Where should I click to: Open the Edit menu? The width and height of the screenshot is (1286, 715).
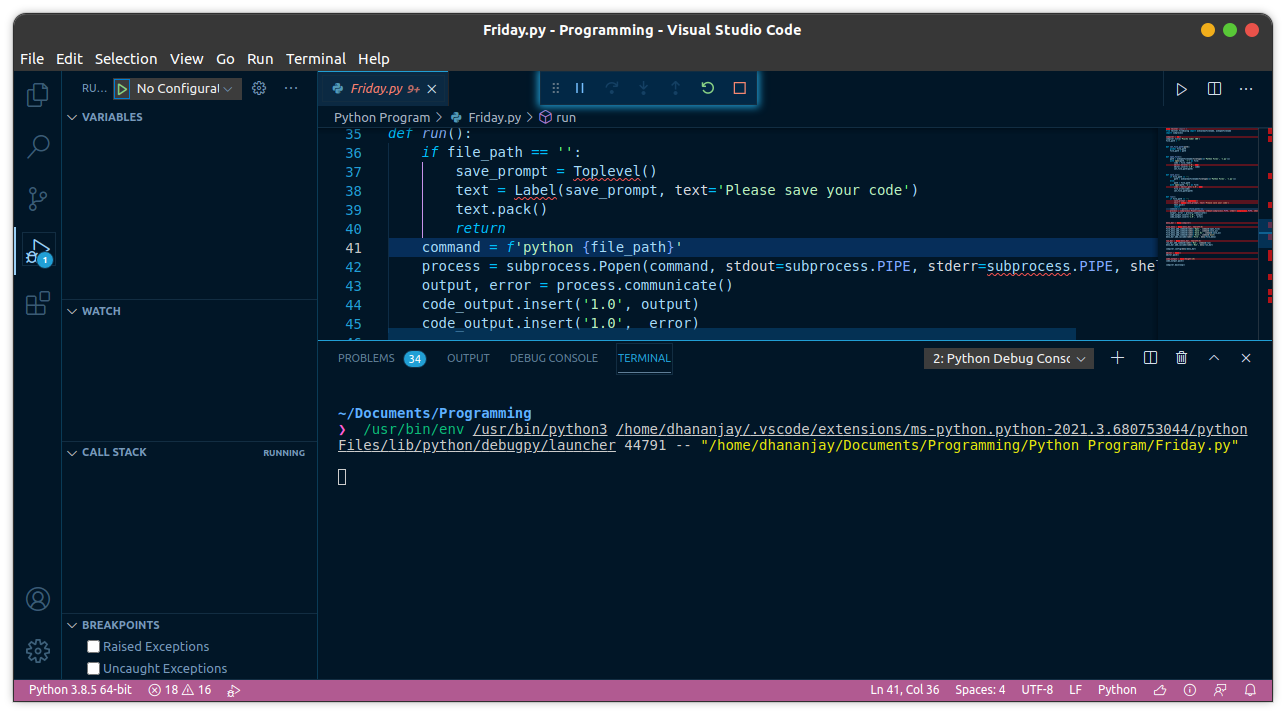(x=69, y=59)
